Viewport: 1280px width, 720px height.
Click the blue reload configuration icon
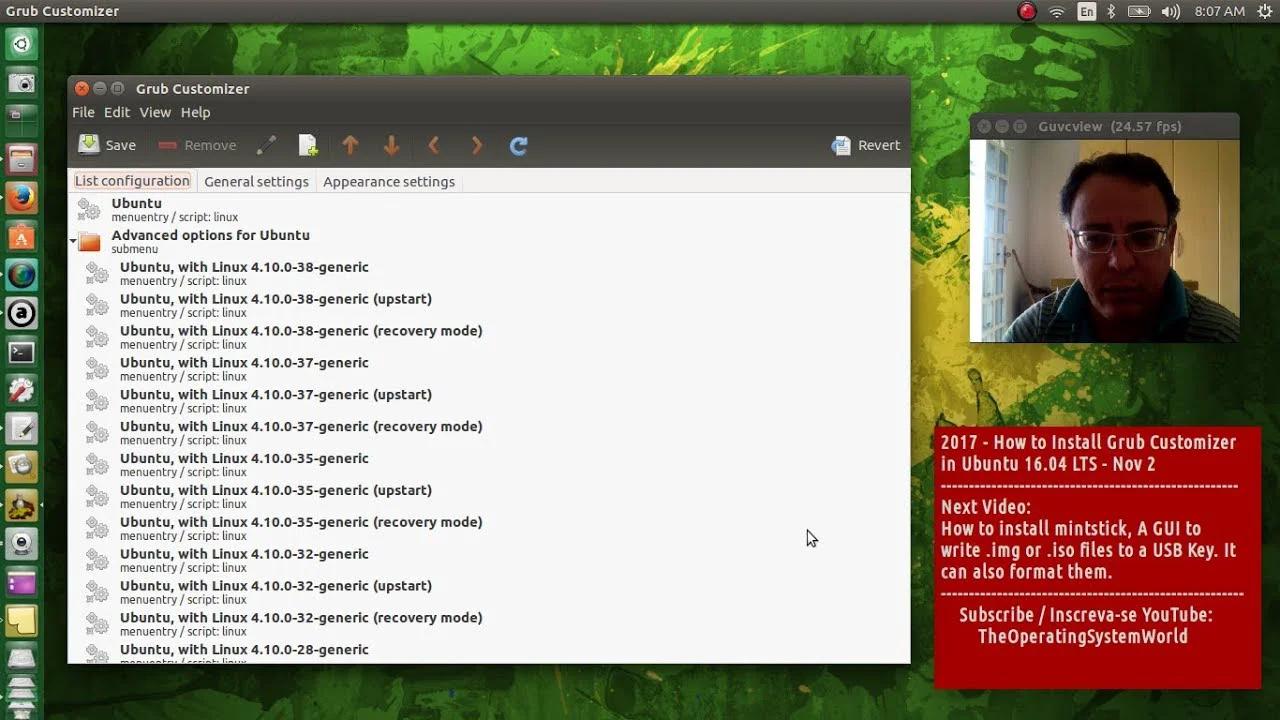[x=518, y=146]
